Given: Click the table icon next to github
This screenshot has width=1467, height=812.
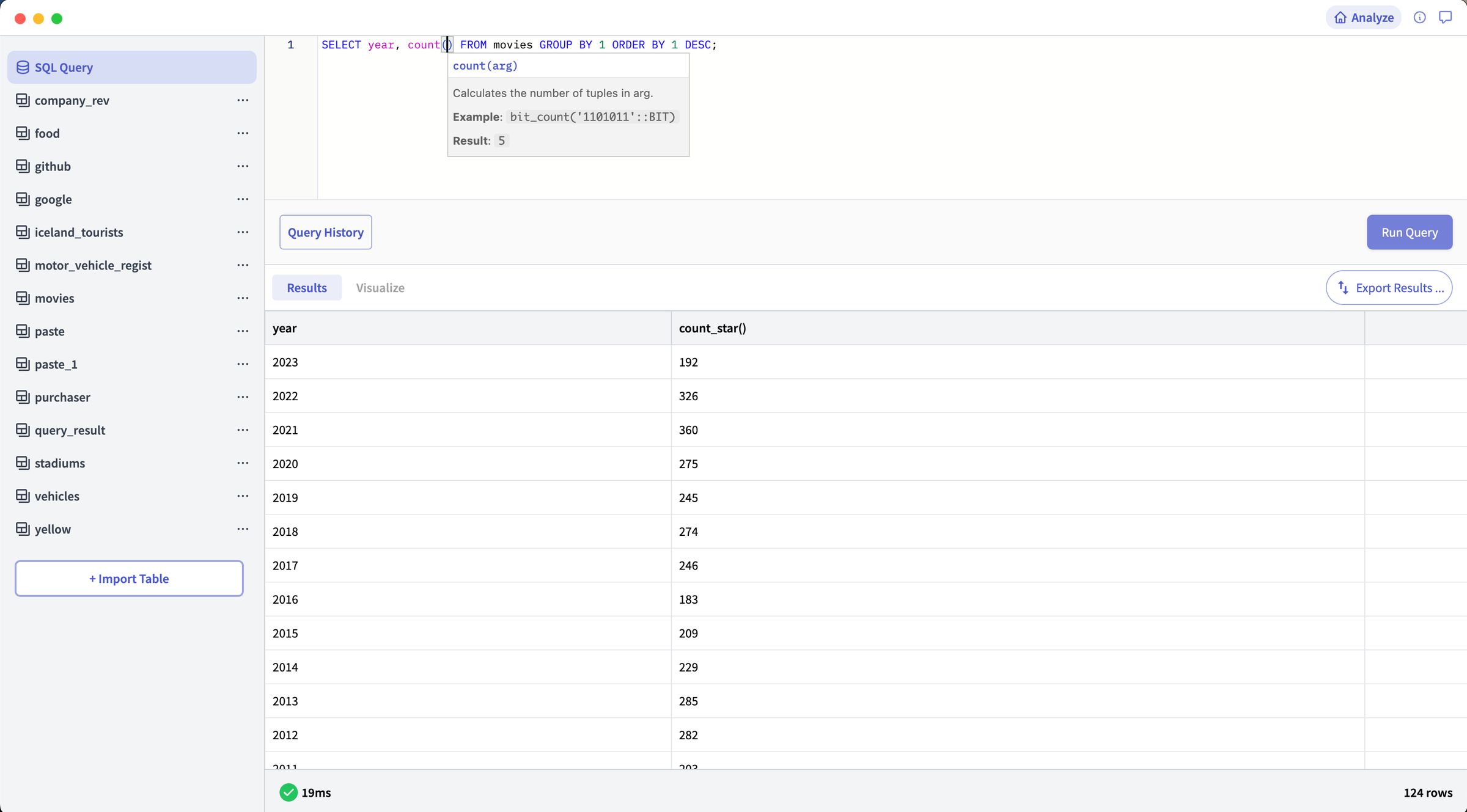Looking at the screenshot, I should pyautogui.click(x=23, y=166).
